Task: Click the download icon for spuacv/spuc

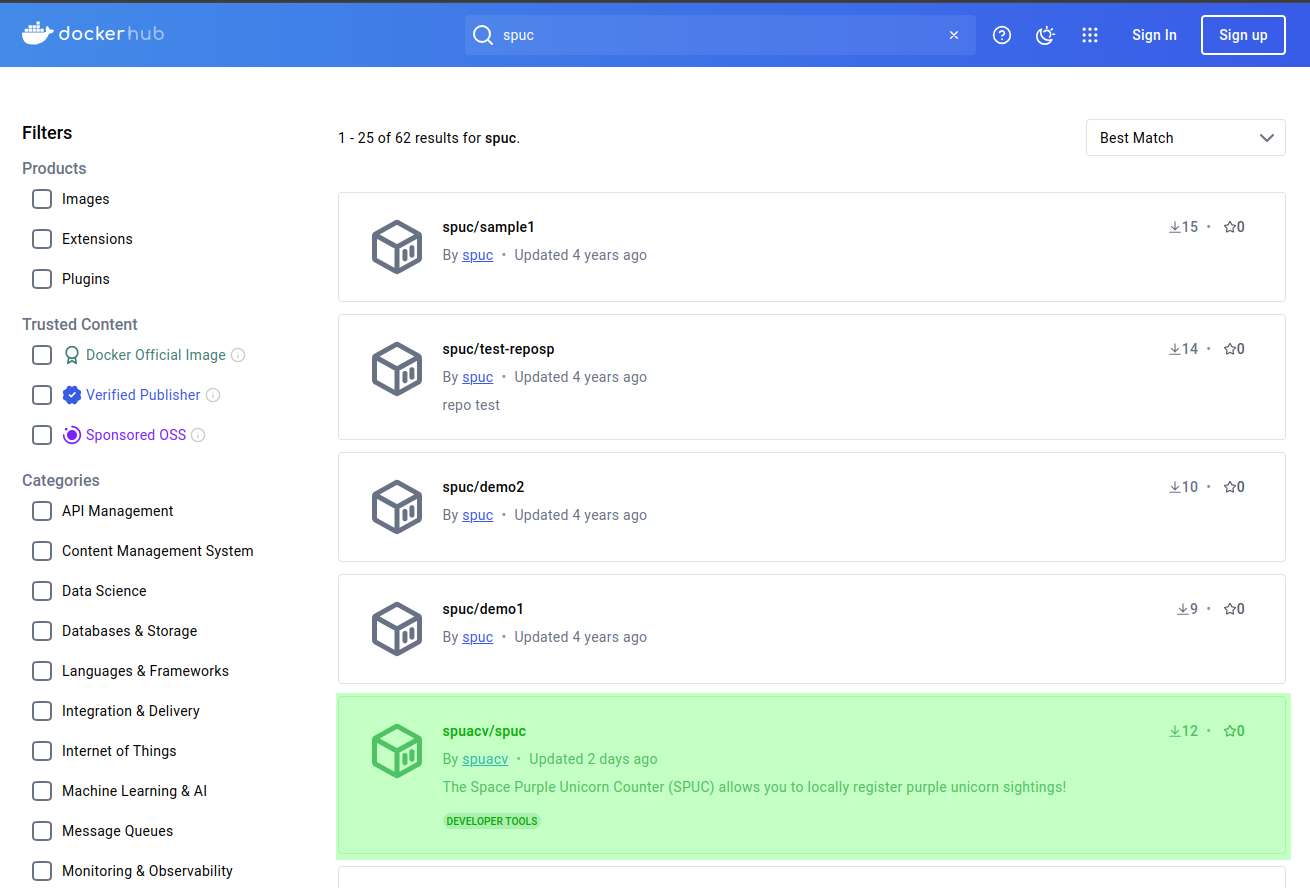Action: [x=1175, y=731]
